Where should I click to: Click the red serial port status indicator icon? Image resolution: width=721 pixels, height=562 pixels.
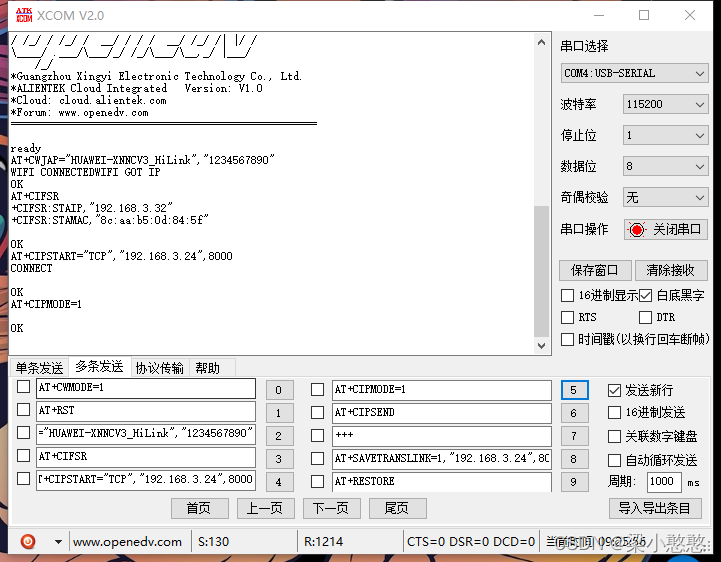click(637, 230)
